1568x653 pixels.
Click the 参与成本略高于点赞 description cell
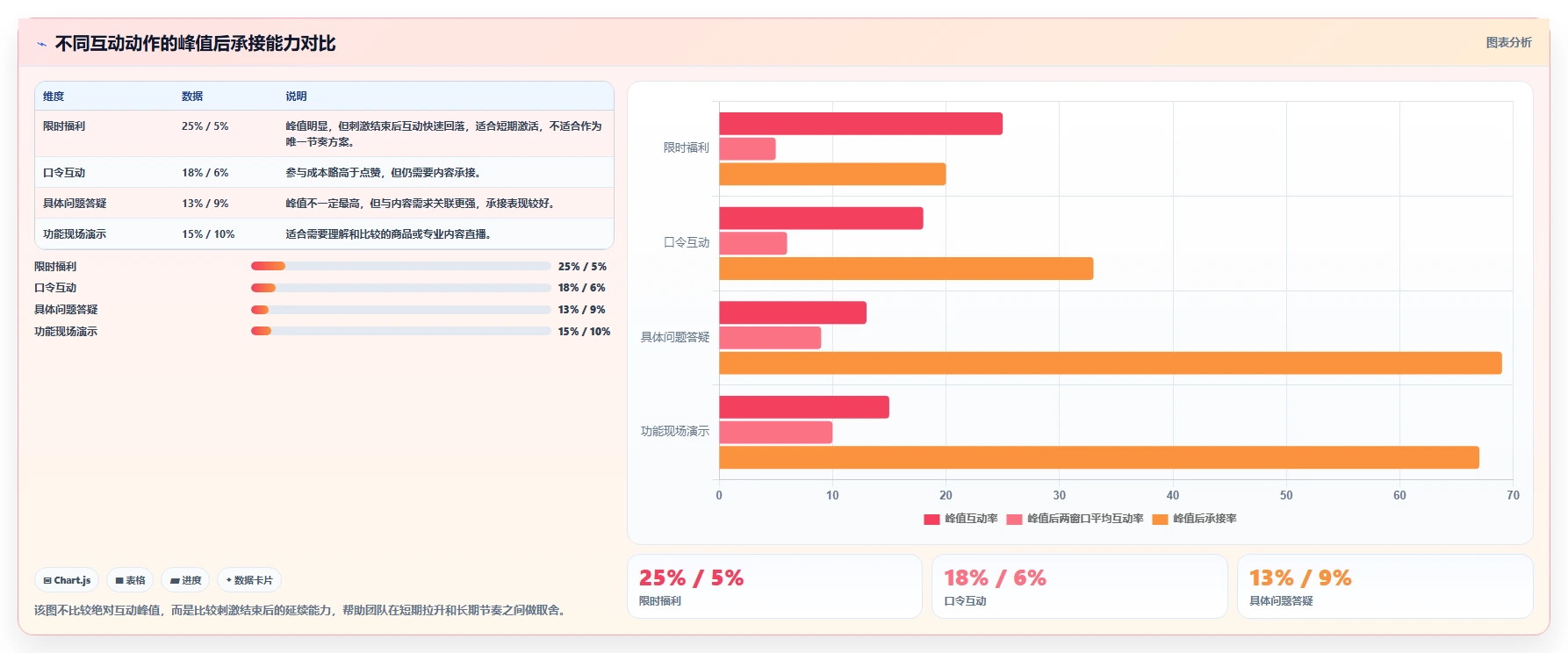point(385,173)
